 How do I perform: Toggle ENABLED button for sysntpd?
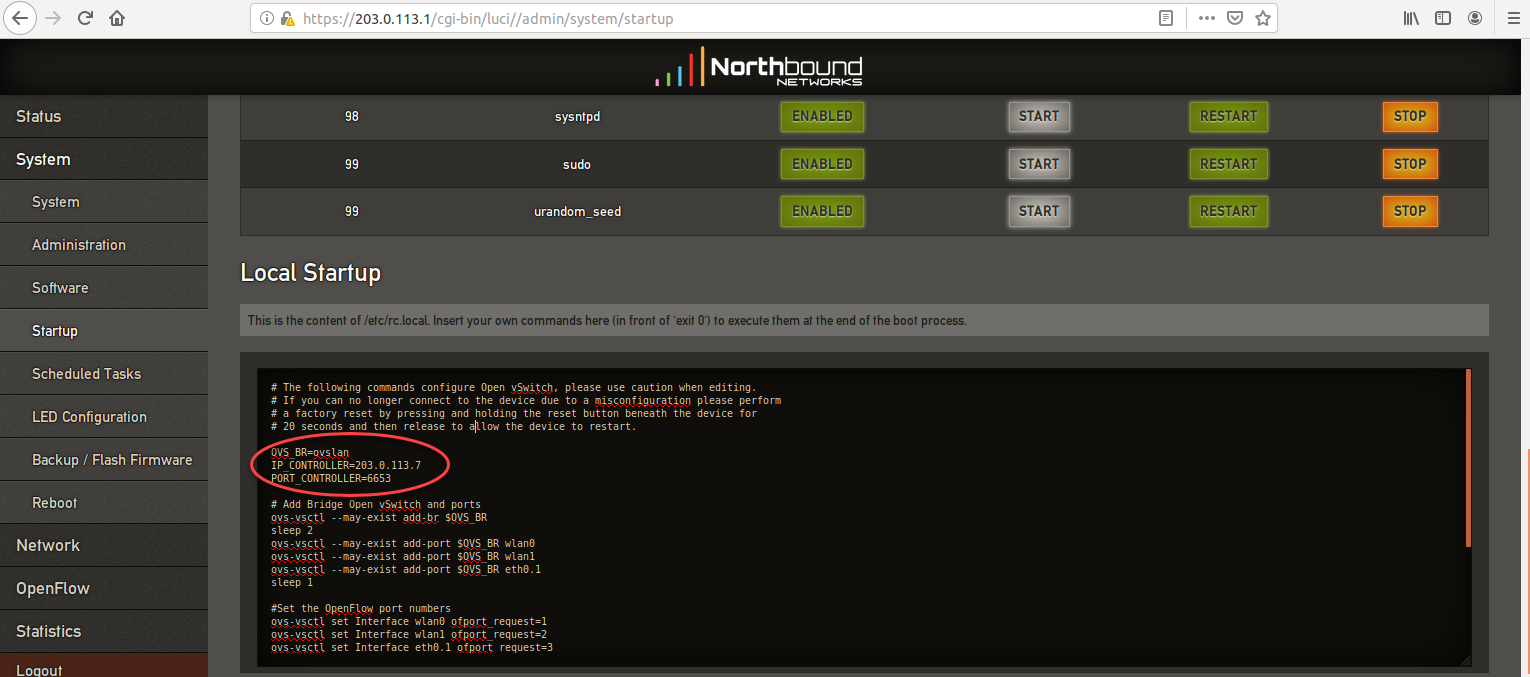[x=822, y=116]
